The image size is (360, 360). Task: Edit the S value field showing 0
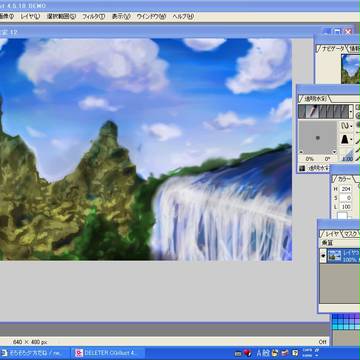click(346, 198)
